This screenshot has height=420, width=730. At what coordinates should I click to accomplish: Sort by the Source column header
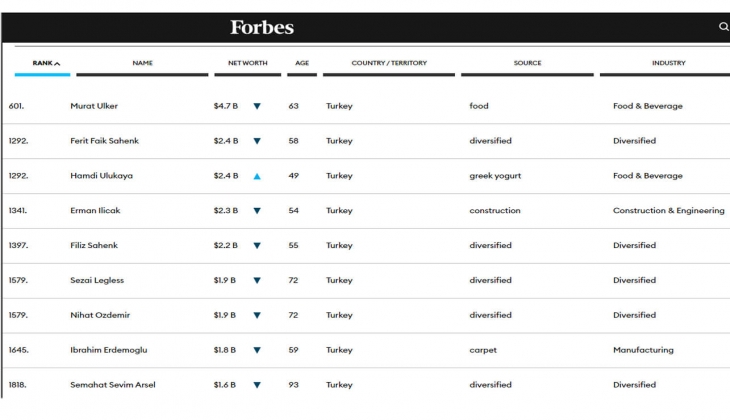[x=527, y=63]
